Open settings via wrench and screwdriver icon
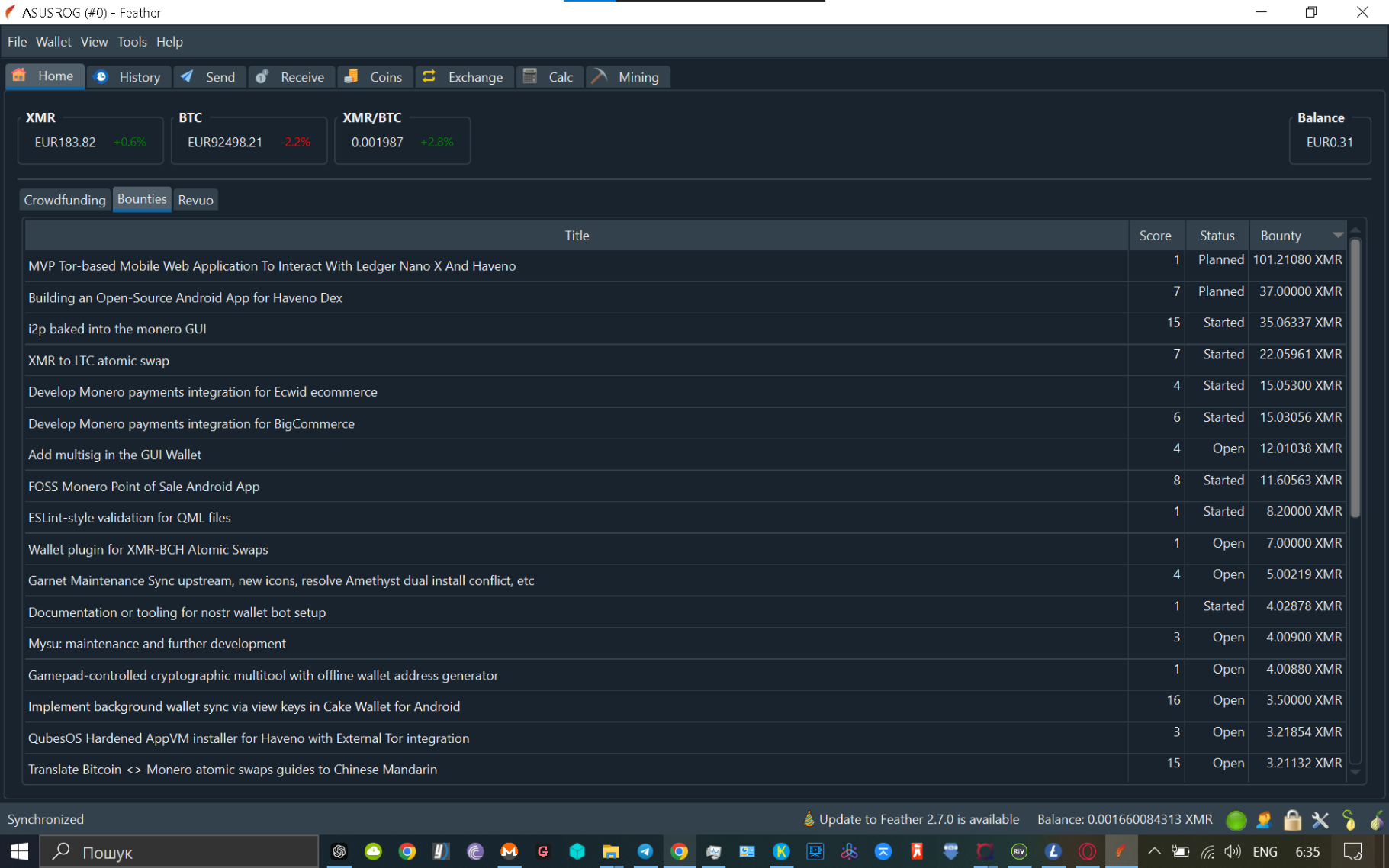The width and height of the screenshot is (1389, 868). pyautogui.click(x=1320, y=820)
